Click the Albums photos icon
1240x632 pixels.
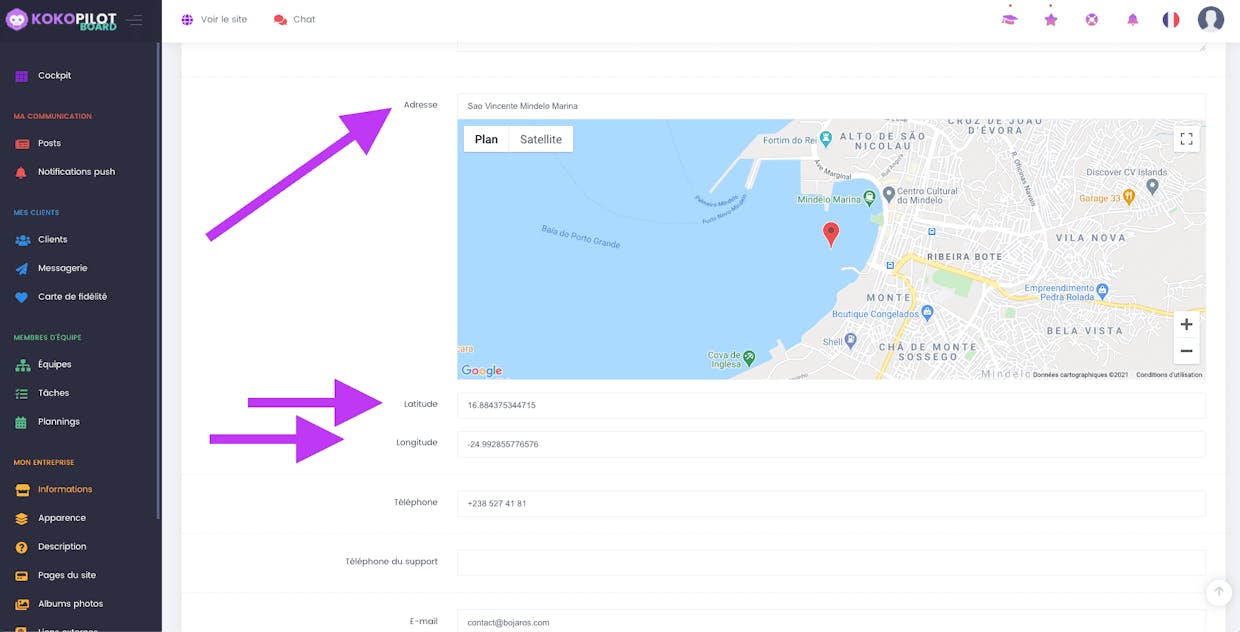(x=22, y=604)
